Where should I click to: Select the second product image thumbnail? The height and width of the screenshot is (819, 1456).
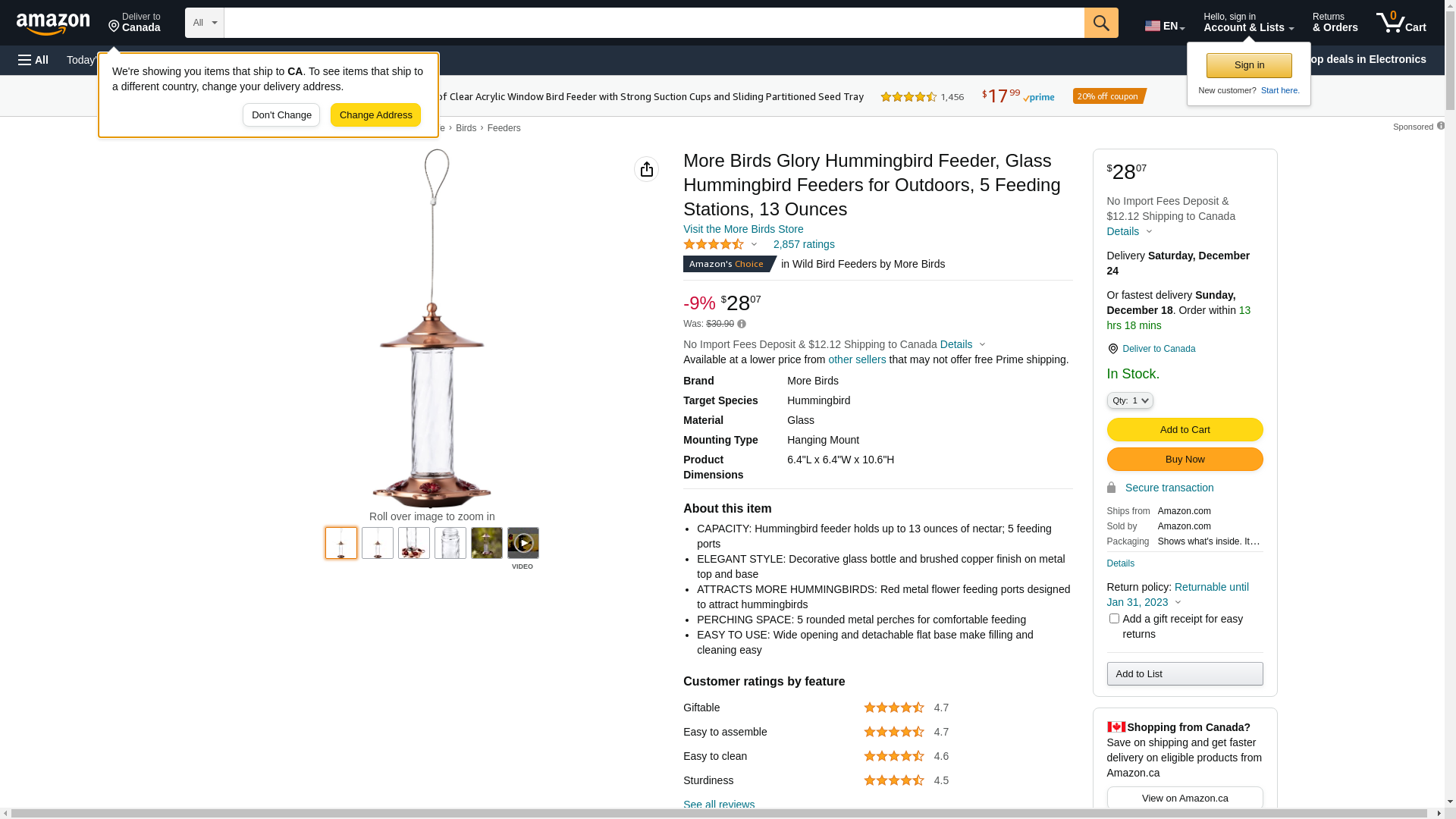(x=378, y=543)
